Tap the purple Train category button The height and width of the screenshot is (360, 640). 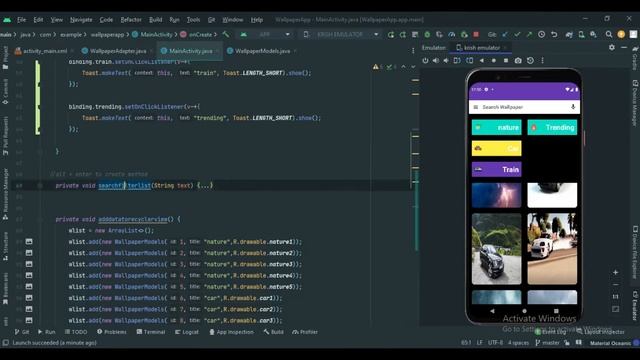(x=496, y=169)
